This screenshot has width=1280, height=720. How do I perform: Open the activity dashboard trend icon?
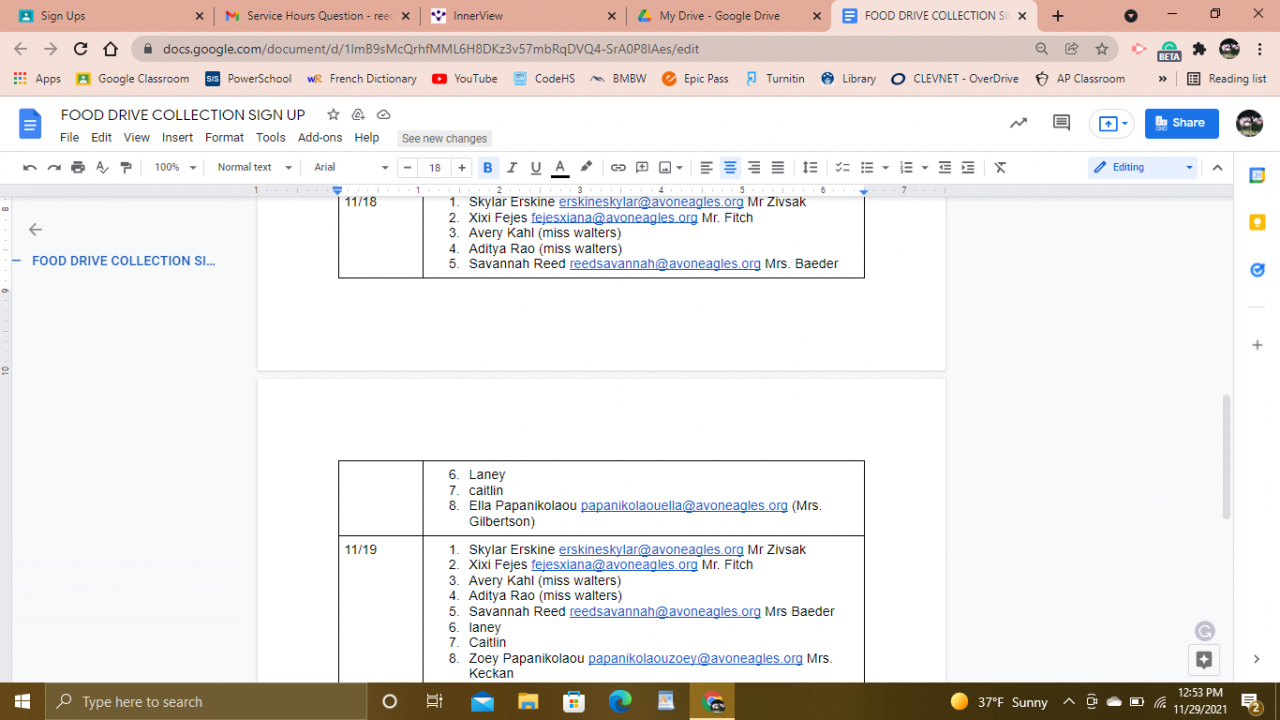coord(1018,123)
